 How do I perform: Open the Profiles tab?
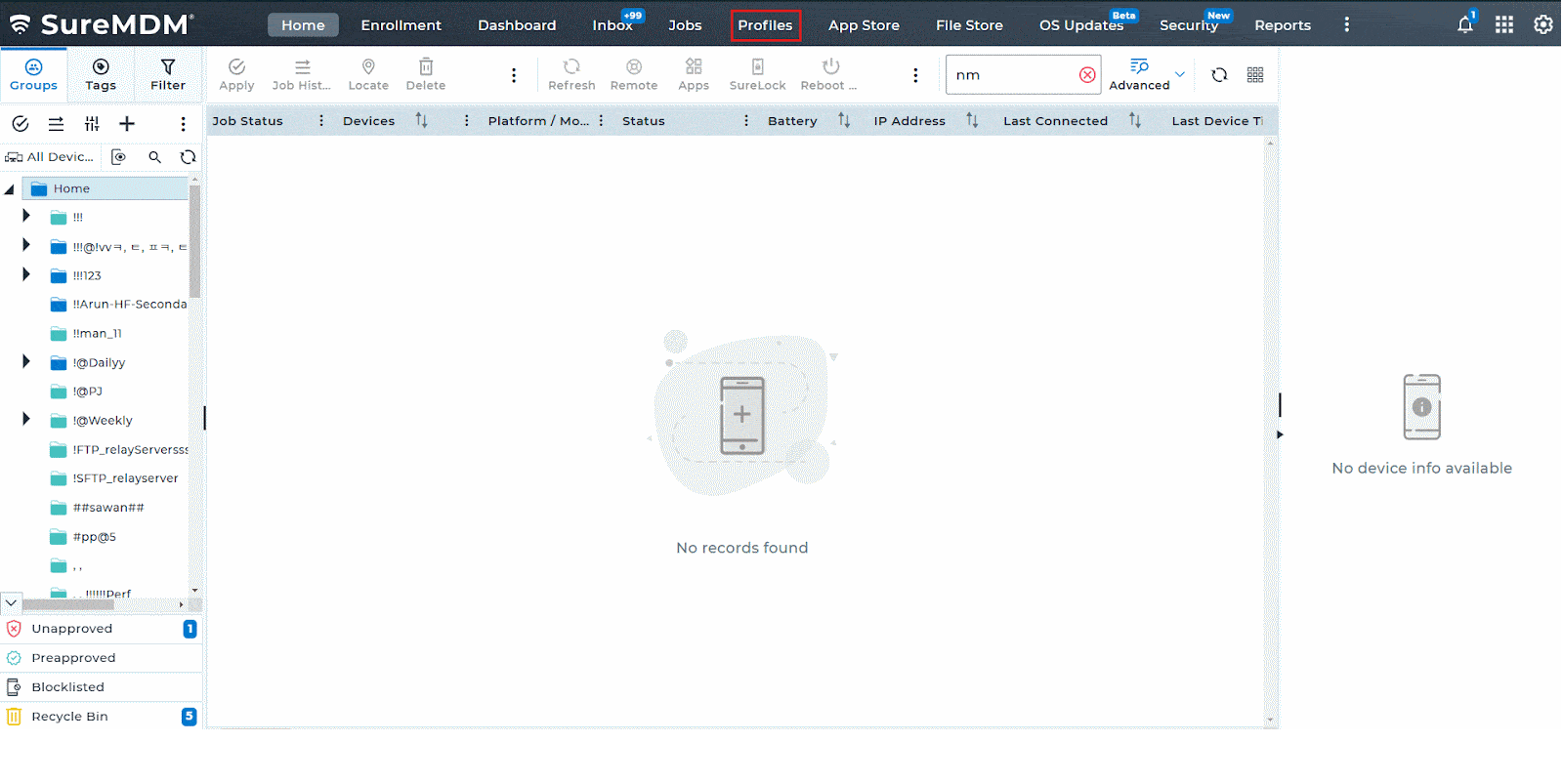pyautogui.click(x=765, y=25)
